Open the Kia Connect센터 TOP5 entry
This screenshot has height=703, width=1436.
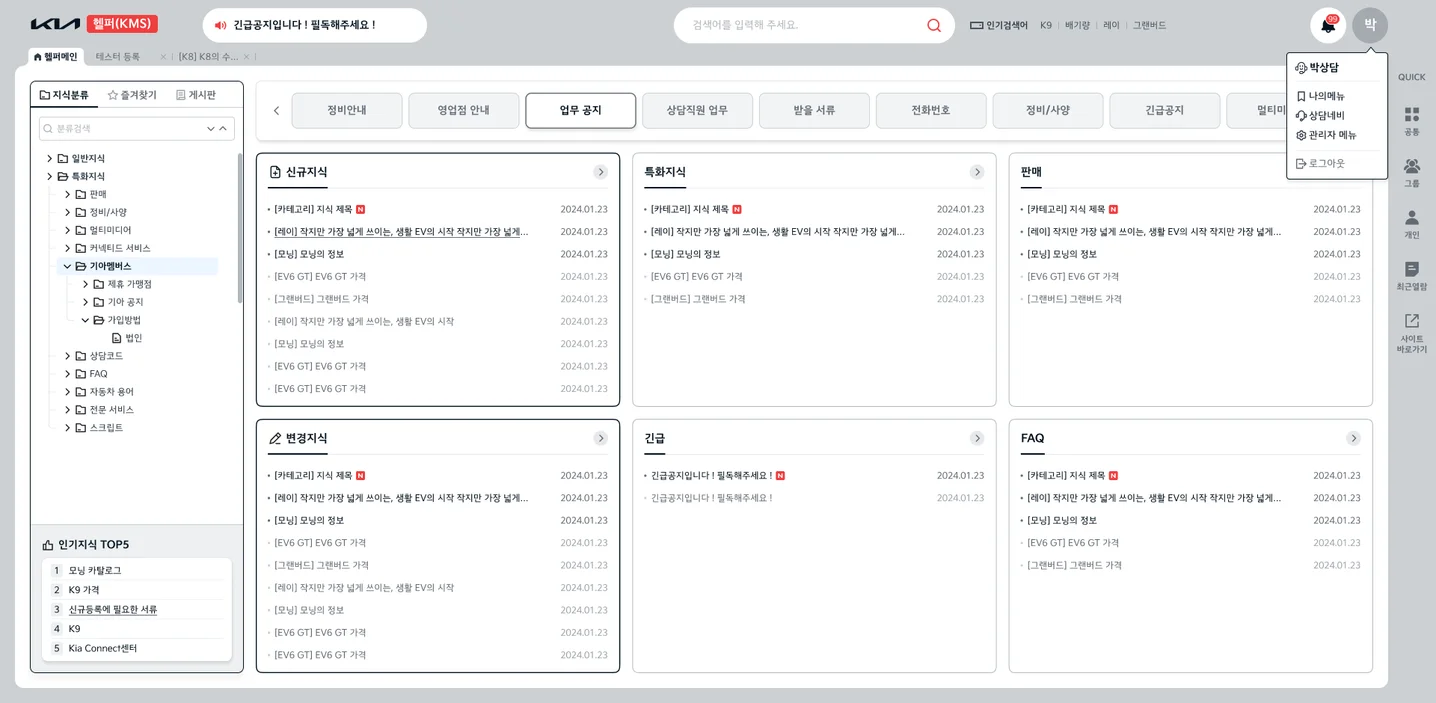(103, 648)
